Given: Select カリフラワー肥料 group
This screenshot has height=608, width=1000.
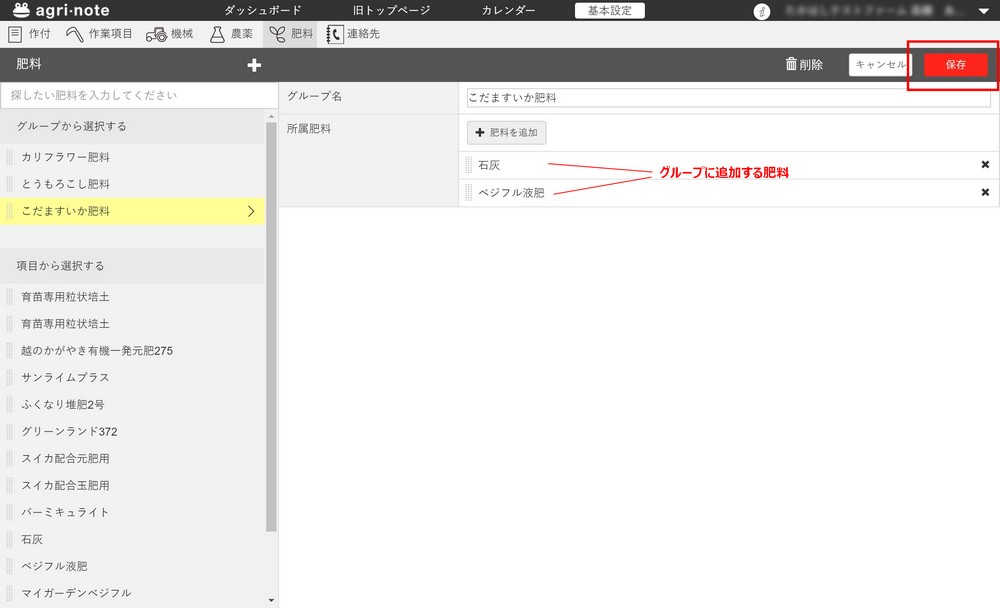Looking at the screenshot, I should pyautogui.click(x=132, y=157).
